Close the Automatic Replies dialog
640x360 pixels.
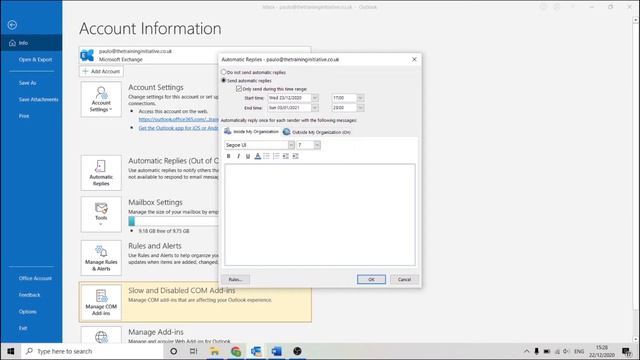coord(414,60)
